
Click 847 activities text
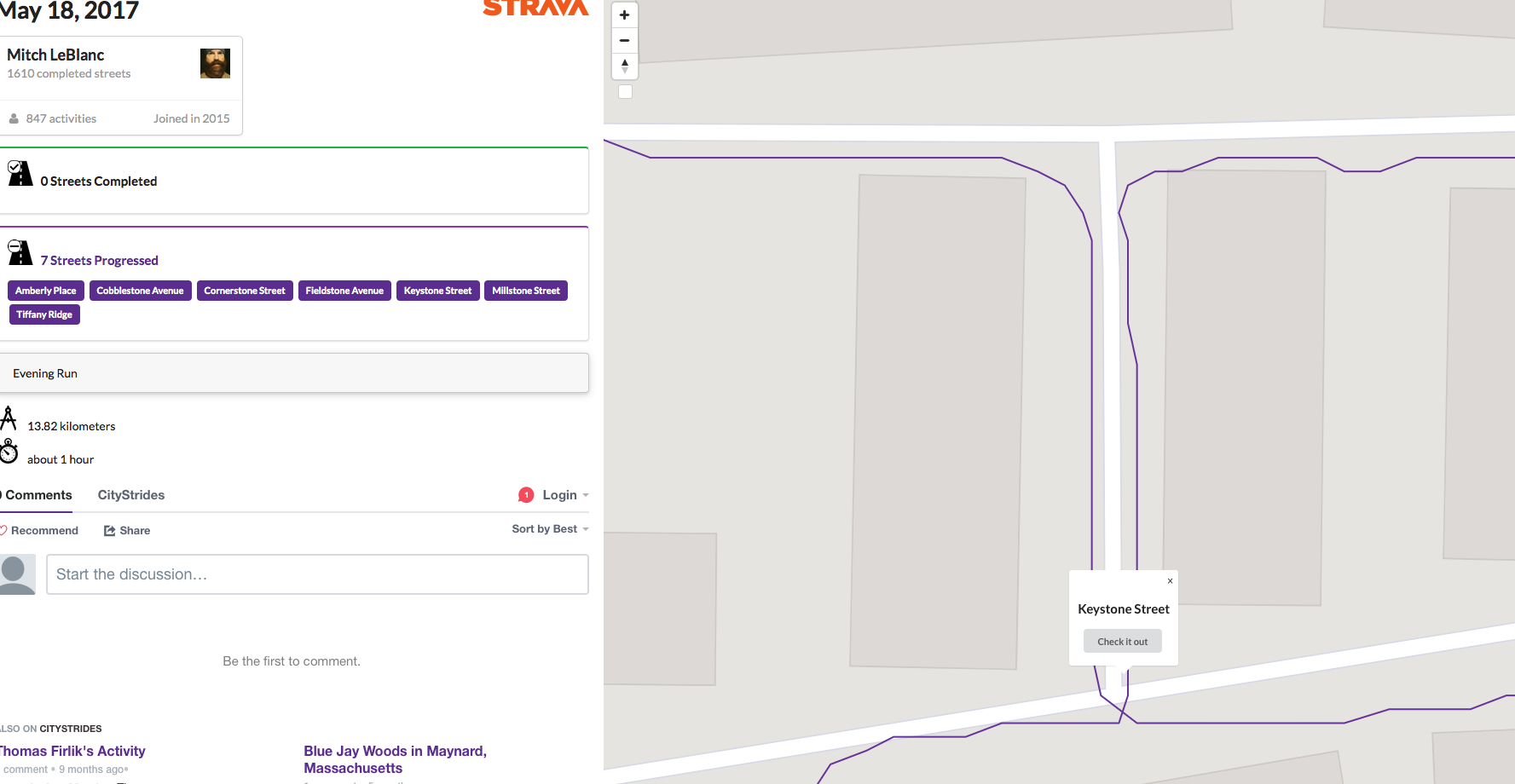point(61,118)
